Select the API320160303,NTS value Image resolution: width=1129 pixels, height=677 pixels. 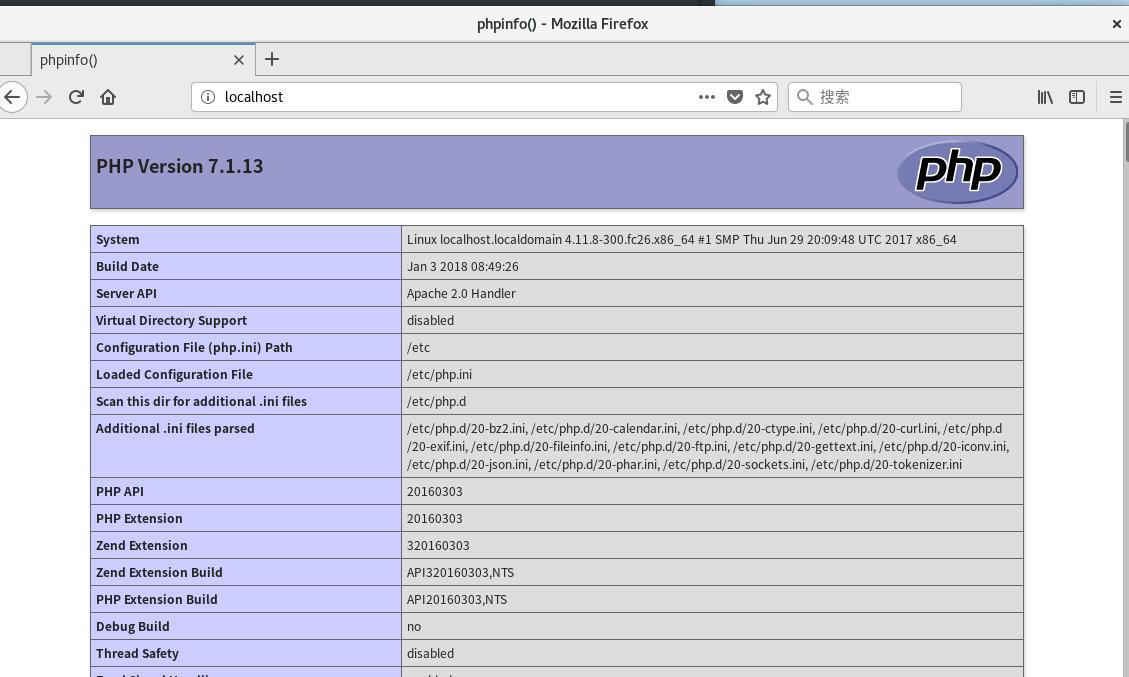pyautogui.click(x=460, y=573)
